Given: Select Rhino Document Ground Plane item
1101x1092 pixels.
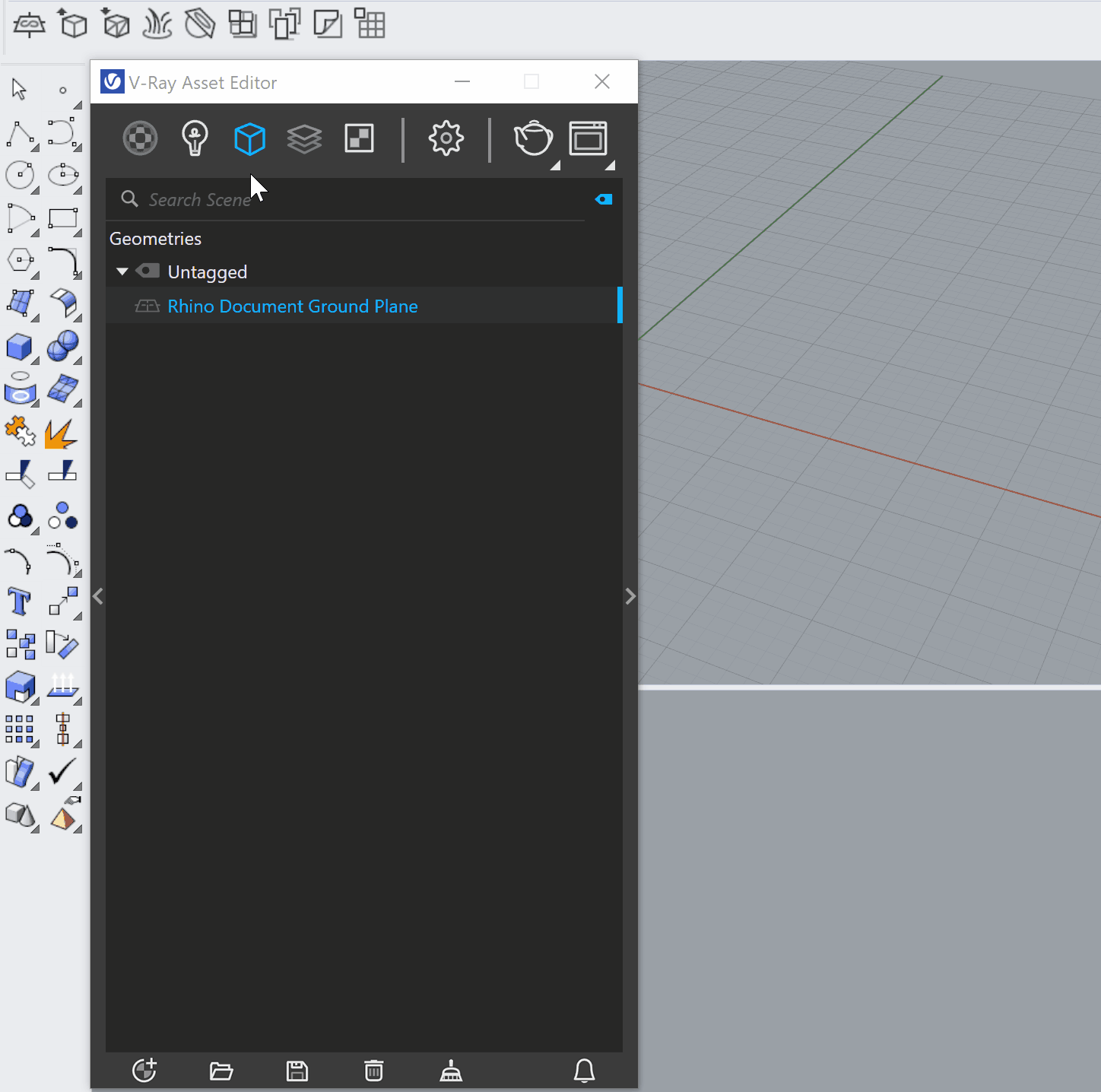Looking at the screenshot, I should point(364,306).
